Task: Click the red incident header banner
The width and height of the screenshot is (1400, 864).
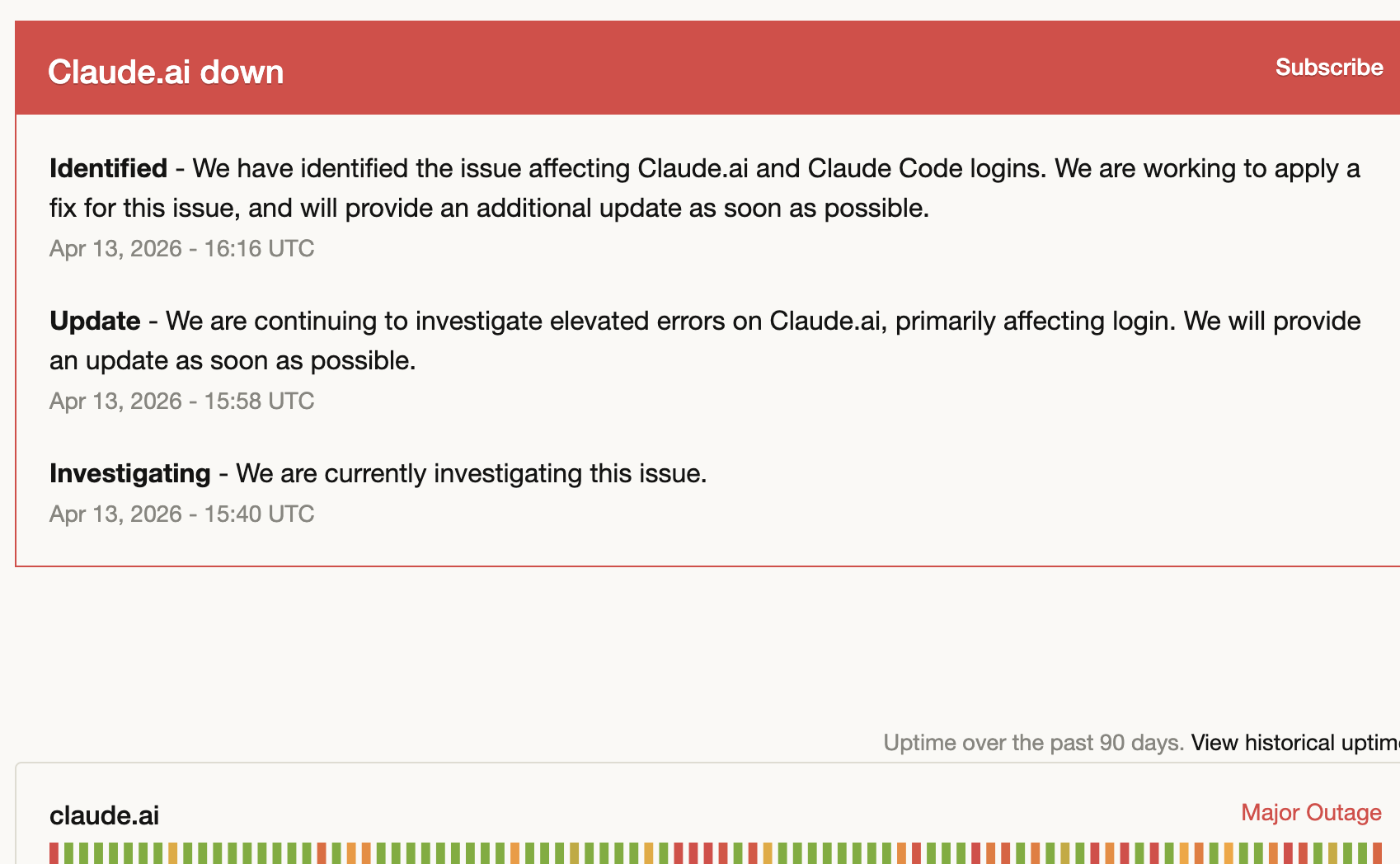Action: [x=660, y=67]
